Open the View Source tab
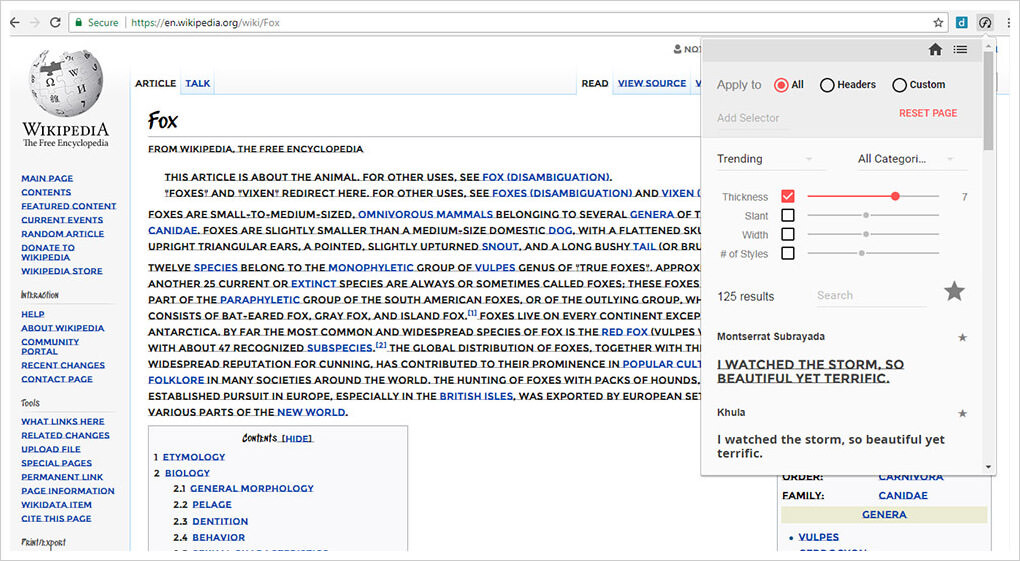This screenshot has height=561, width=1020. tap(652, 84)
